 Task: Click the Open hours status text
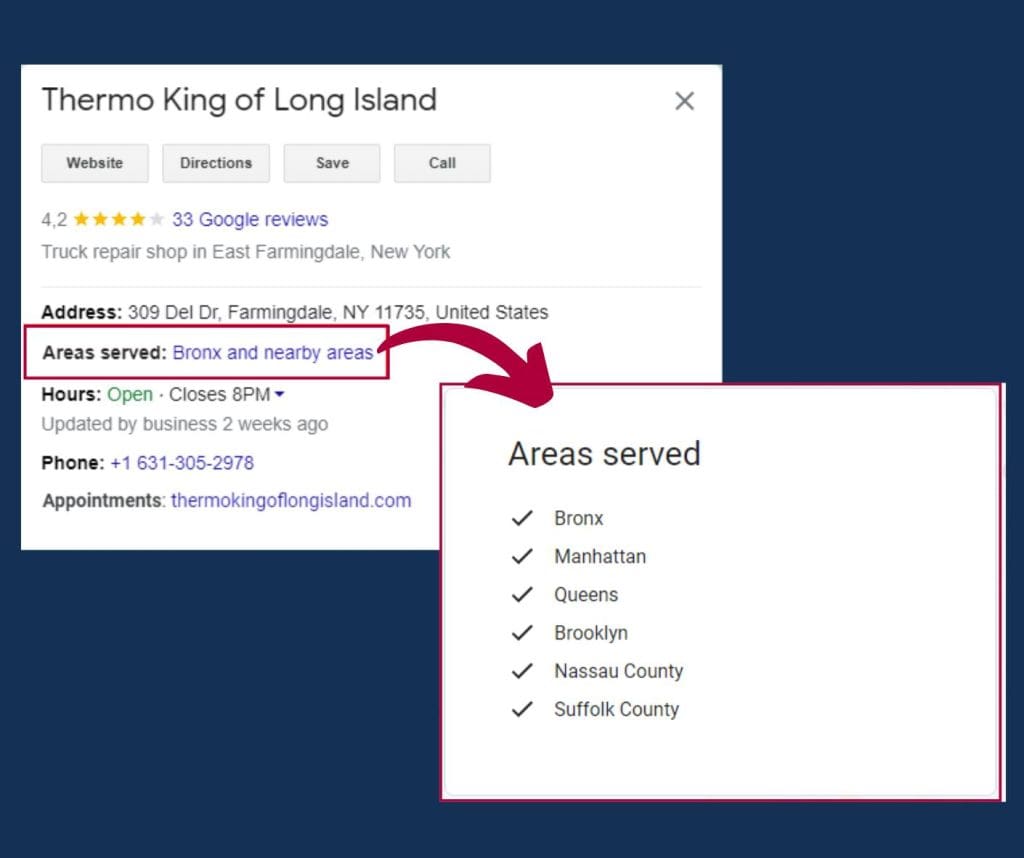tap(130, 394)
